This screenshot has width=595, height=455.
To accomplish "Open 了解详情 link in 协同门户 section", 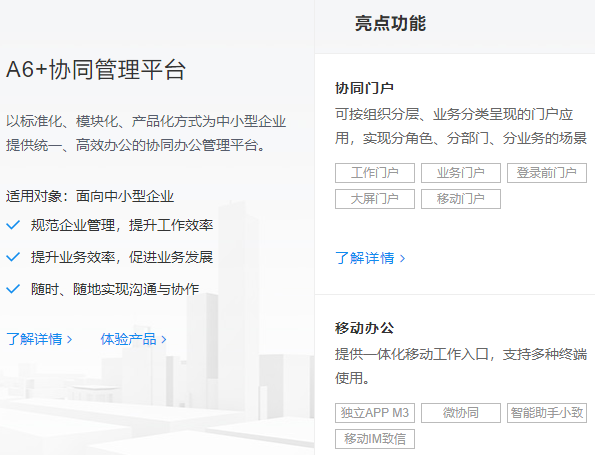I will pyautogui.click(x=370, y=258).
